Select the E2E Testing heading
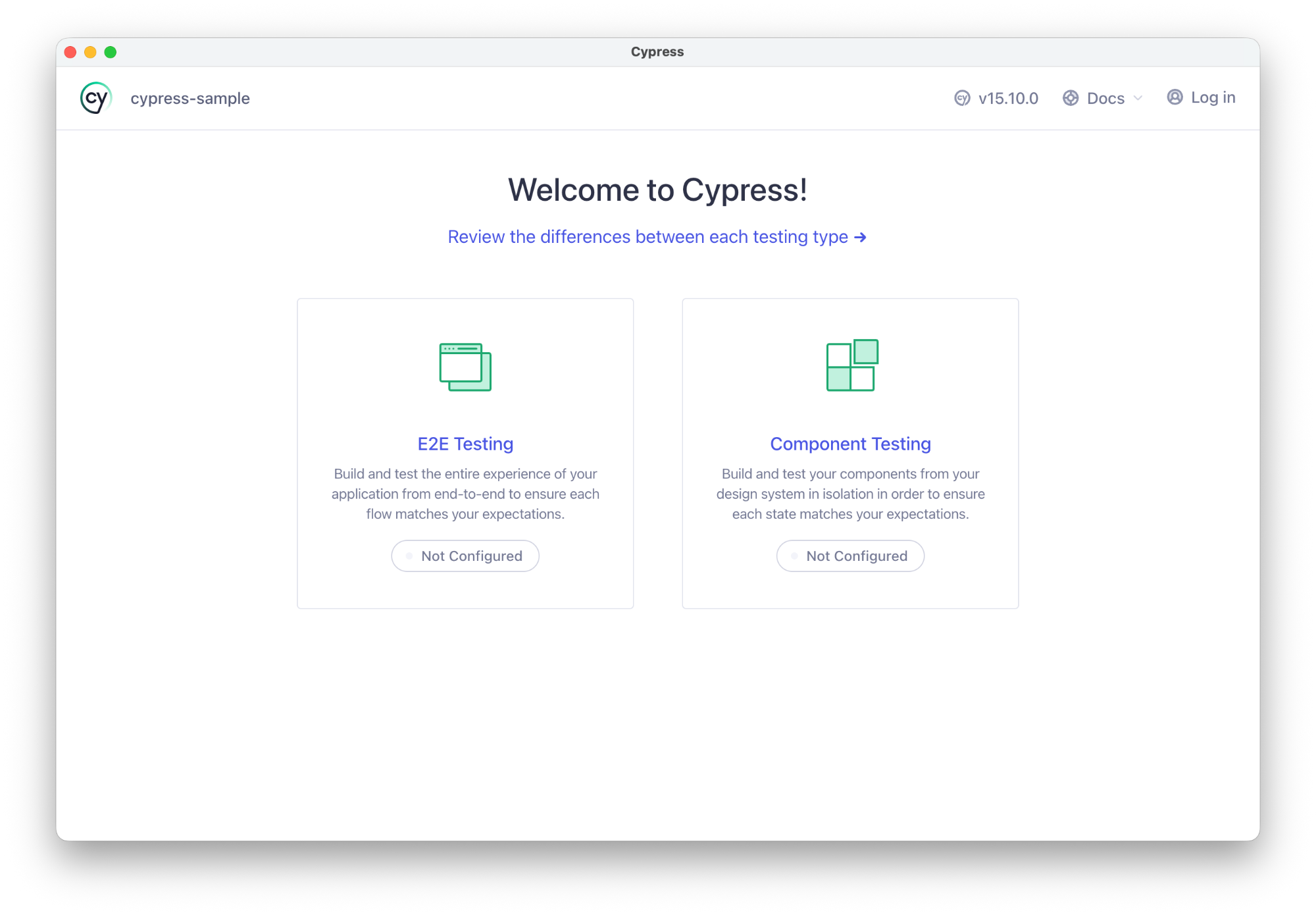This screenshot has height=915, width=1316. (465, 444)
